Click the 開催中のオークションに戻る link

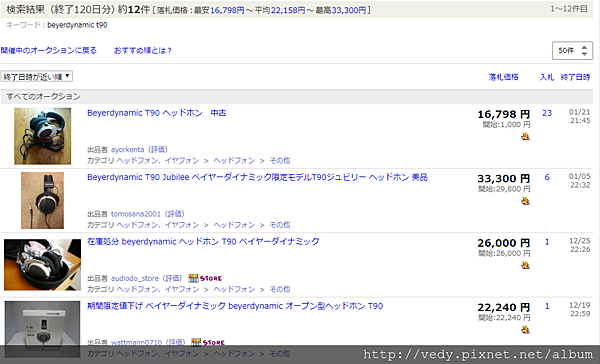pos(49,51)
